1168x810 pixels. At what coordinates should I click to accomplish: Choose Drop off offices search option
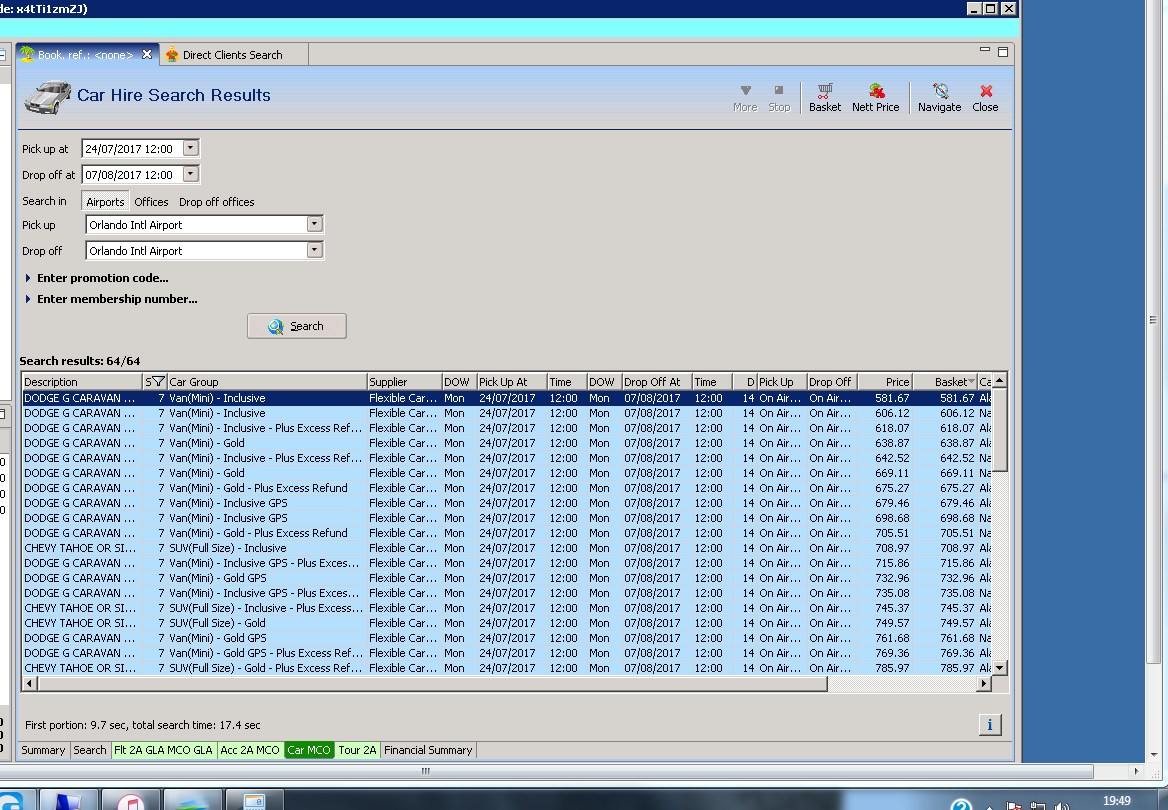[x=216, y=202]
